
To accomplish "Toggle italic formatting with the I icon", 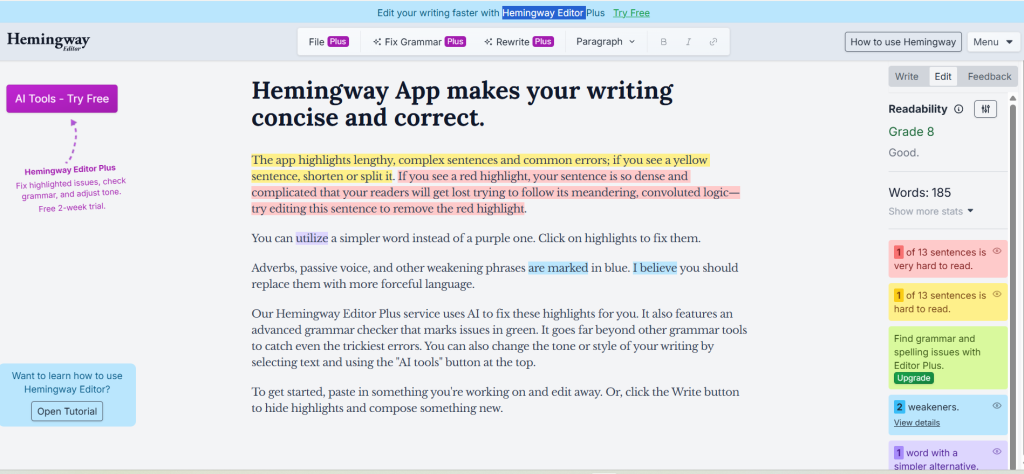I will pos(688,42).
